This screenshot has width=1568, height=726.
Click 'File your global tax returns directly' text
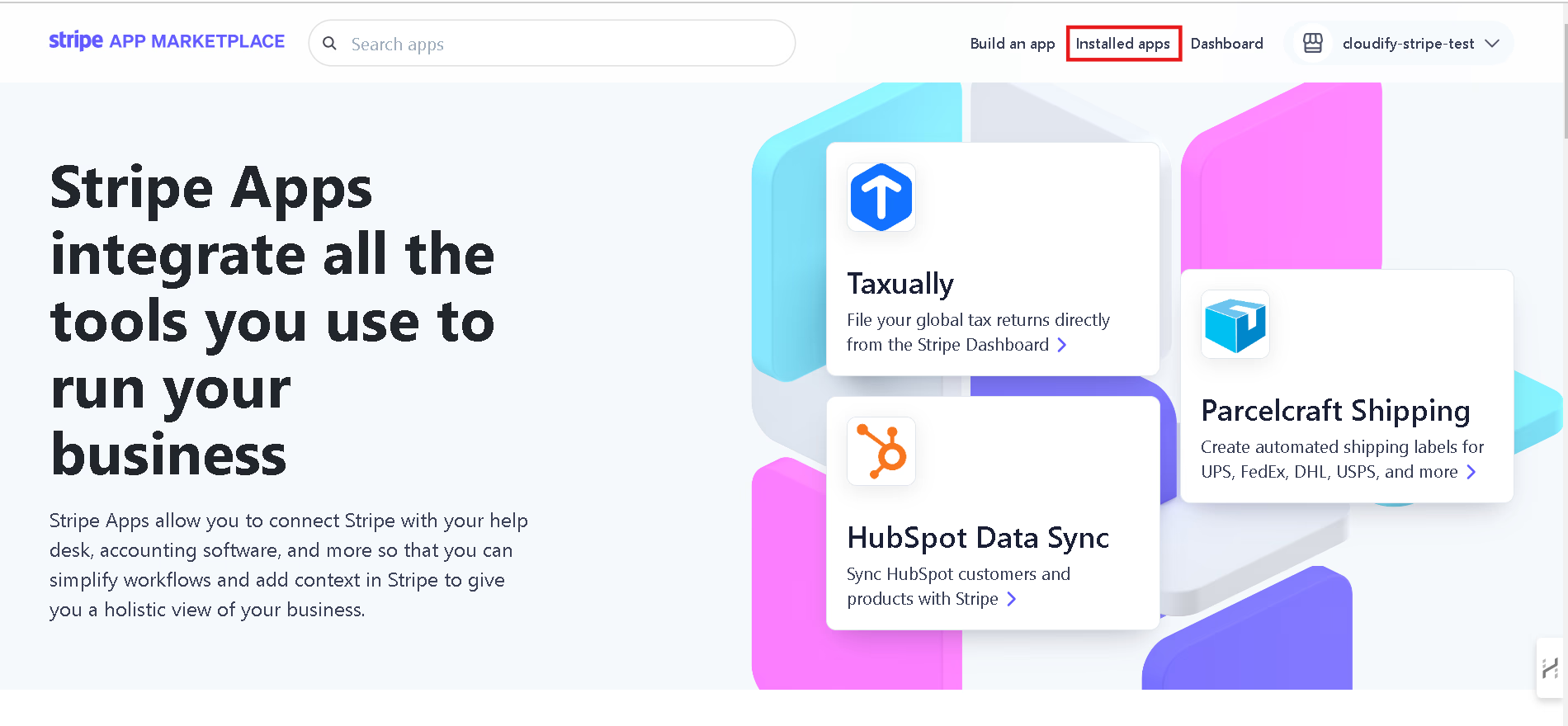point(978,320)
